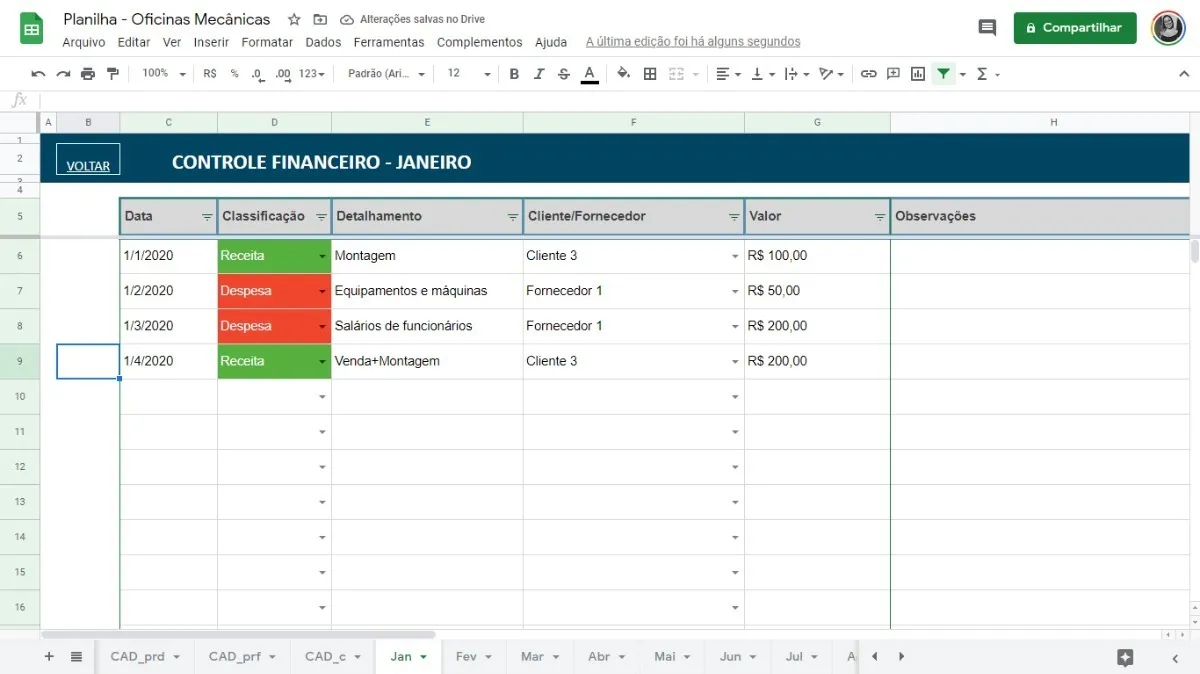This screenshot has height=674, width=1200.
Task: Open the Formatar menu
Action: (x=267, y=42)
